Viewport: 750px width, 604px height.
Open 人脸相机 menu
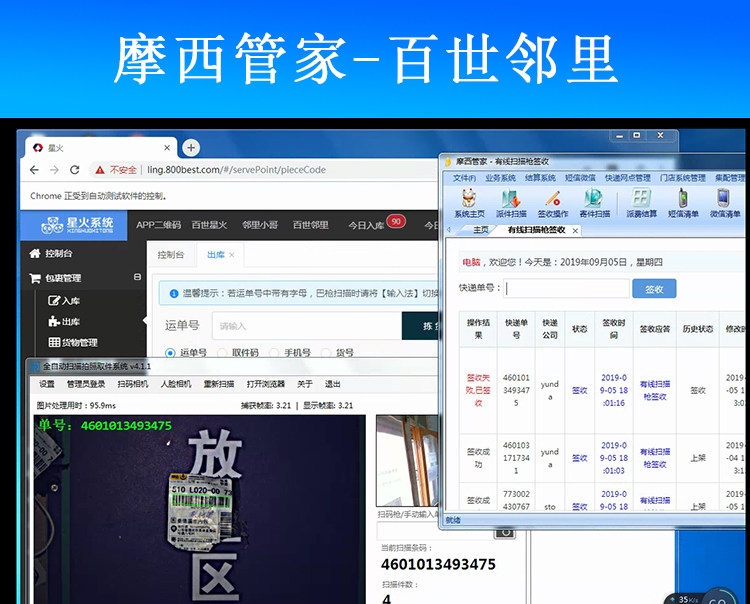176,384
